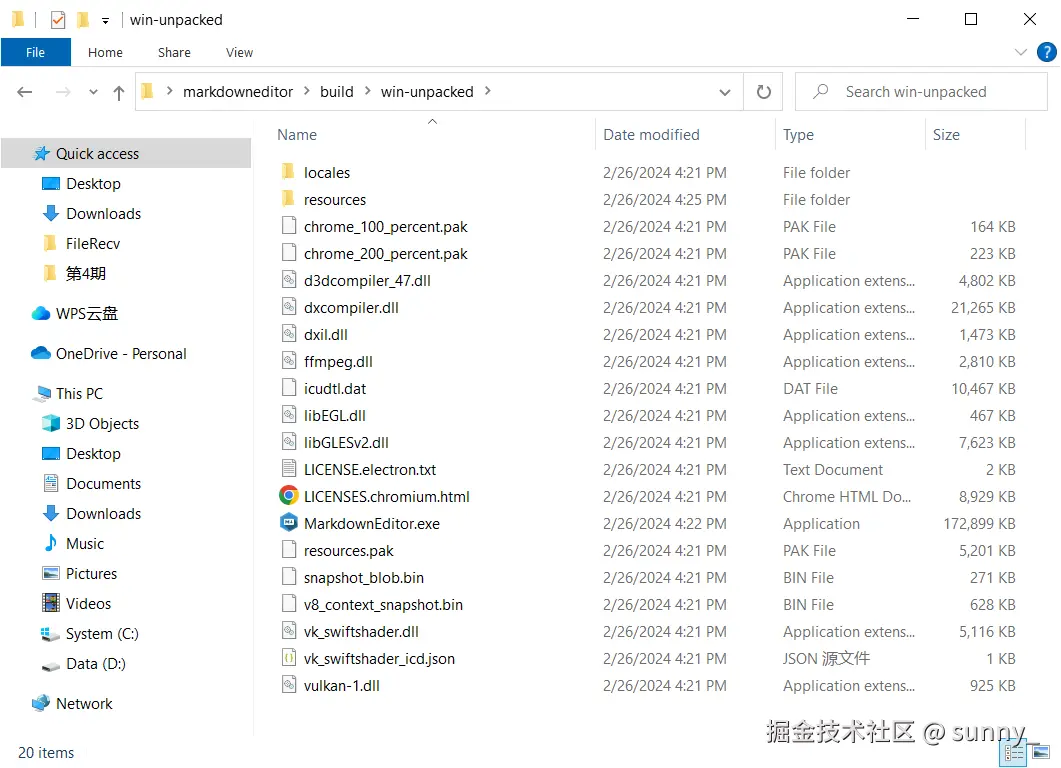Screen dimensions: 1061x768
Task: Select the ffmpeg.dll file
Action: tap(338, 362)
